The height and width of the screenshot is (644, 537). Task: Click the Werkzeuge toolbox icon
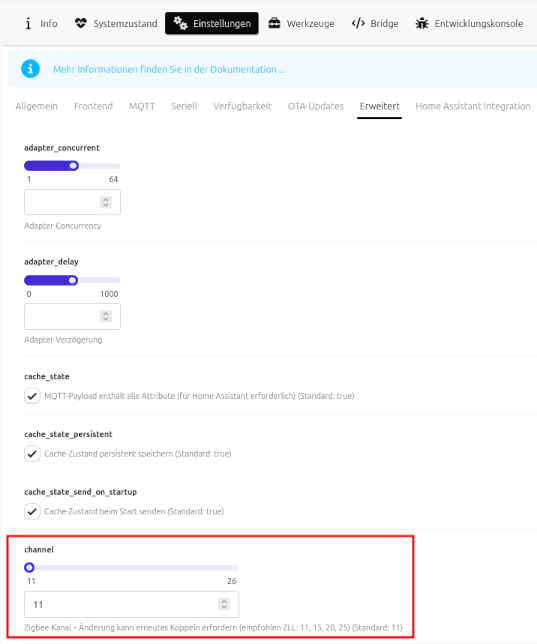274,23
